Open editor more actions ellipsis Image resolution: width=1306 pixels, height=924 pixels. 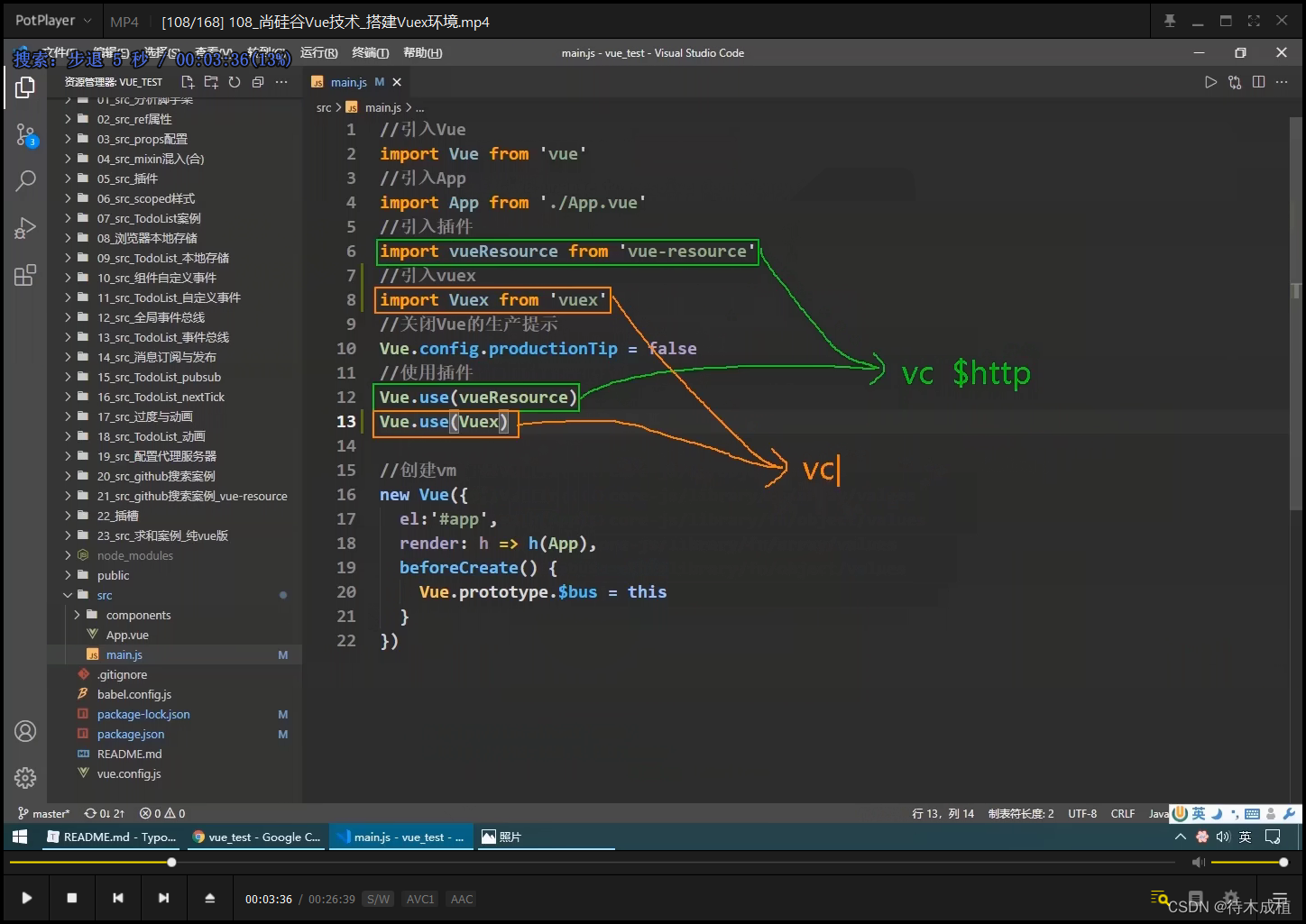(1282, 82)
